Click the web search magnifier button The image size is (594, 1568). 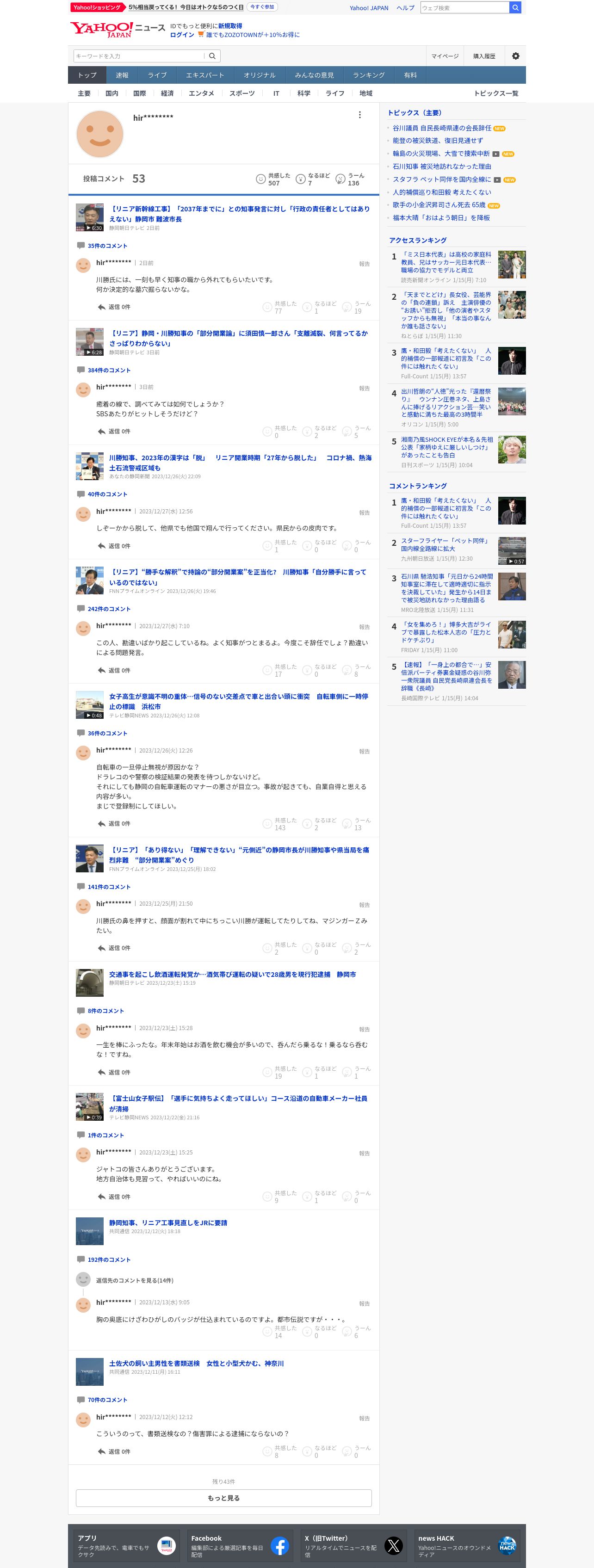pos(515,7)
